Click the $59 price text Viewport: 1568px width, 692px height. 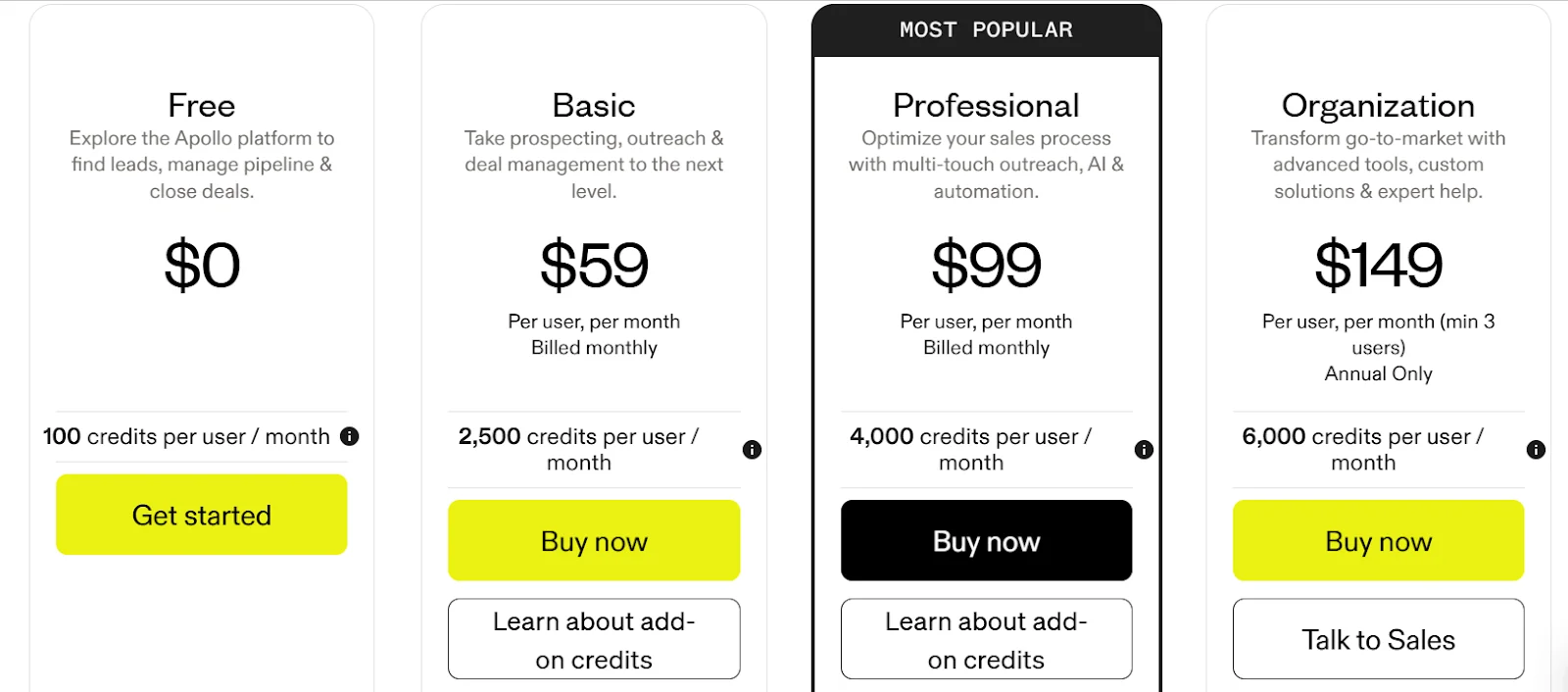[594, 265]
